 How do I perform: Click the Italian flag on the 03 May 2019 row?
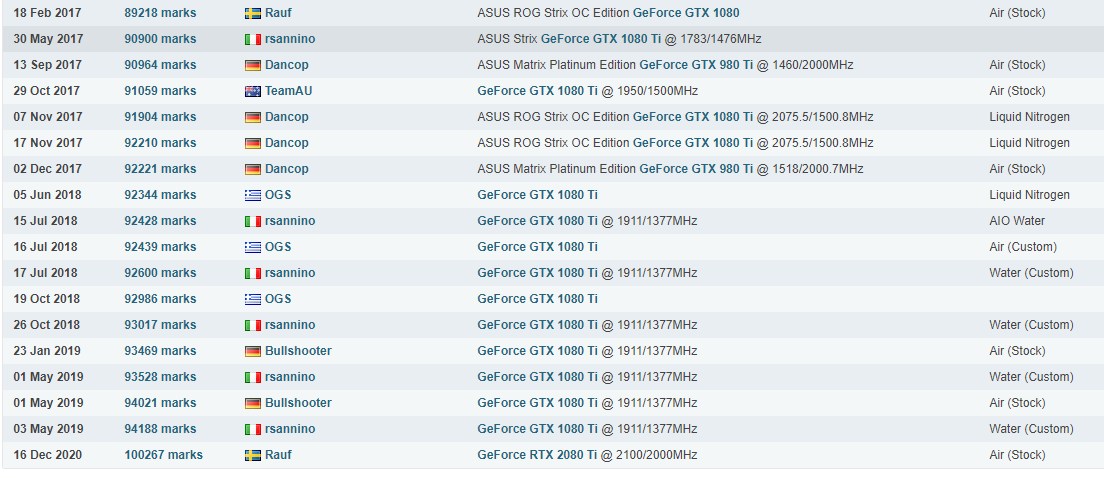253,429
